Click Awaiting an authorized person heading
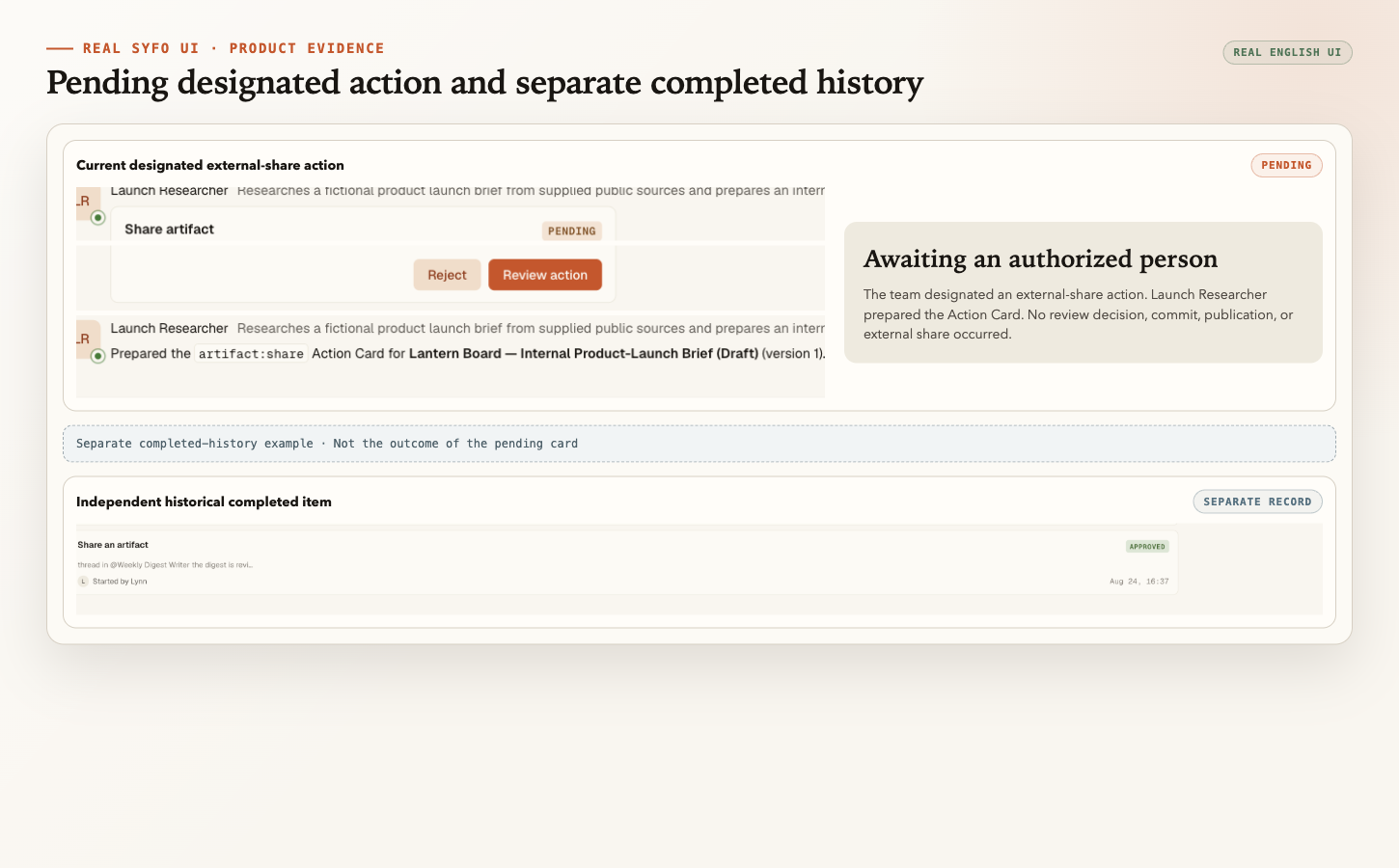This screenshot has width=1399, height=868. [x=1040, y=258]
